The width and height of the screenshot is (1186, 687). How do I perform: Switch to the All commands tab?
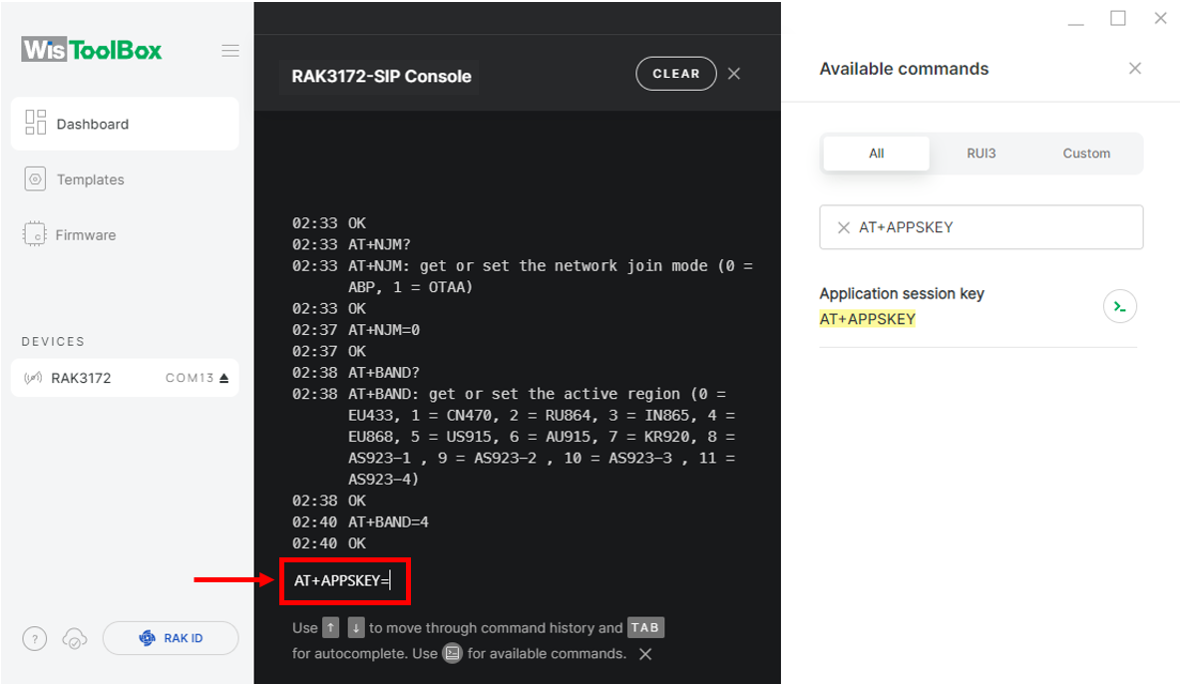876,153
